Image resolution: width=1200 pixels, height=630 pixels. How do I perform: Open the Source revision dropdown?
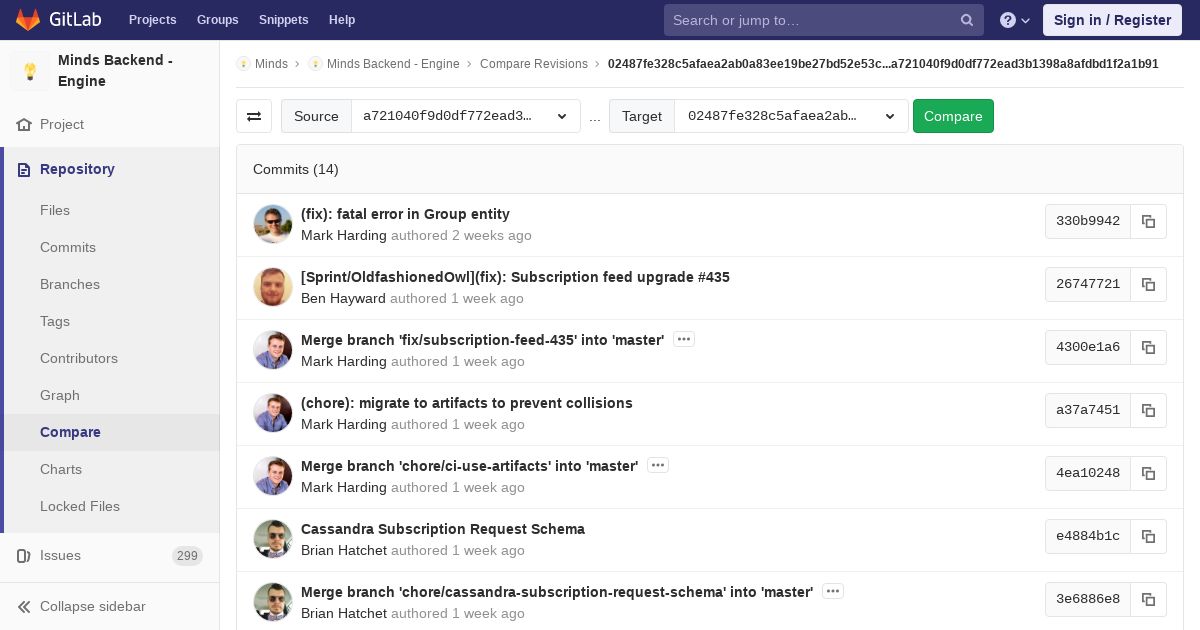click(466, 116)
